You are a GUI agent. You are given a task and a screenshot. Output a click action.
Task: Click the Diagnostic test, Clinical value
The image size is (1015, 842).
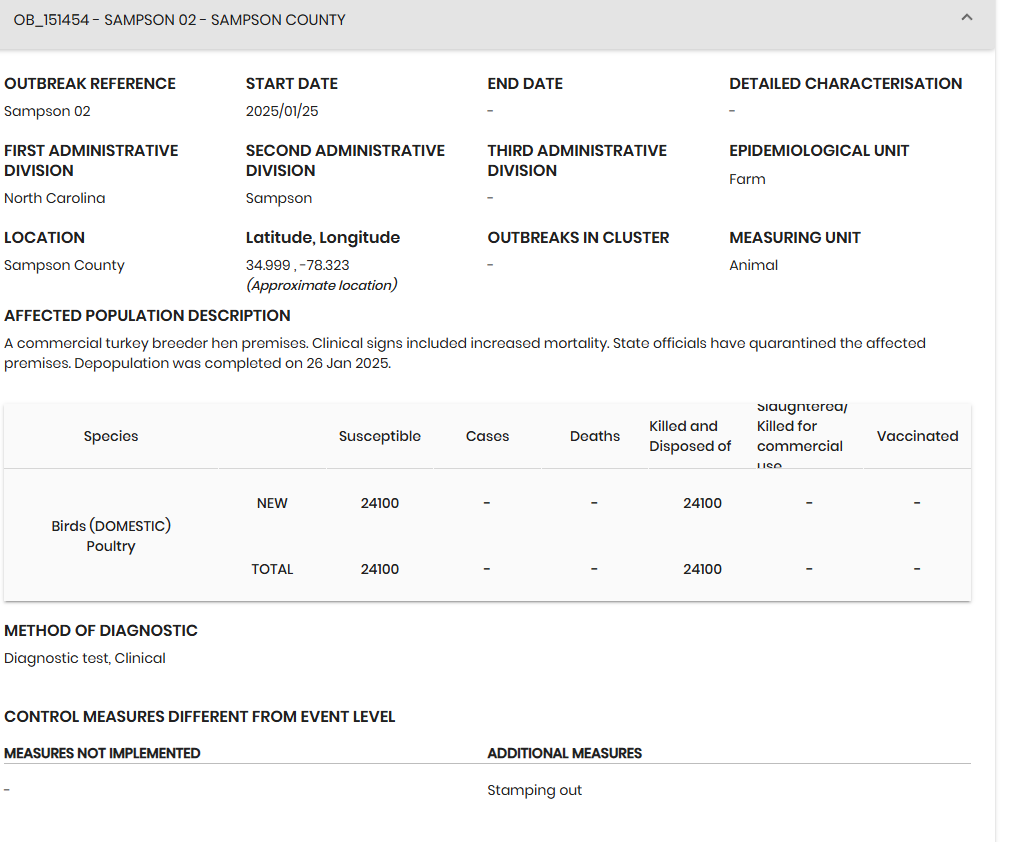tap(85, 658)
